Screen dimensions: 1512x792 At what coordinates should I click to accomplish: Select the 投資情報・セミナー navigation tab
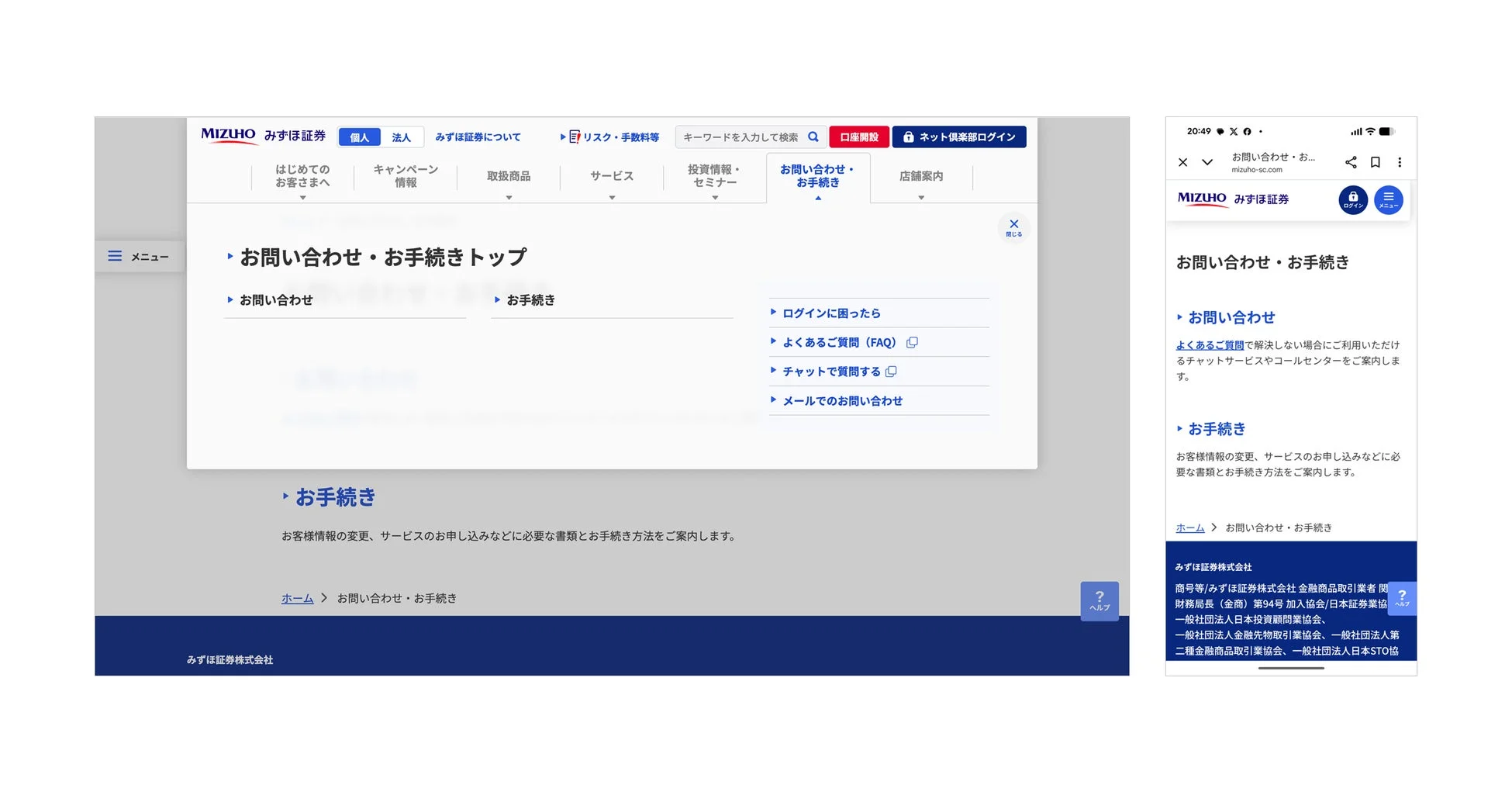pyautogui.click(x=714, y=177)
